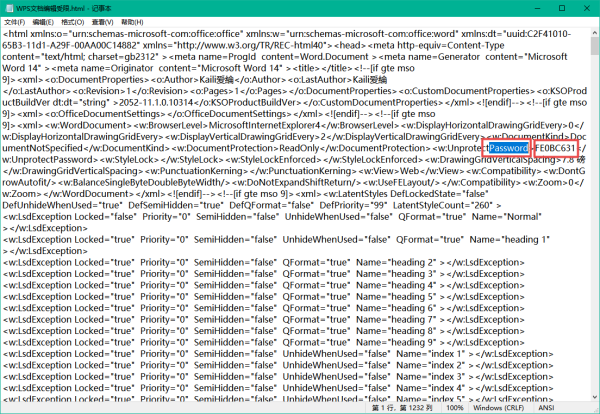Screen dimensions: 600x414
Task: Click Windows (CRLF) in the status bar
Action: 498,408
